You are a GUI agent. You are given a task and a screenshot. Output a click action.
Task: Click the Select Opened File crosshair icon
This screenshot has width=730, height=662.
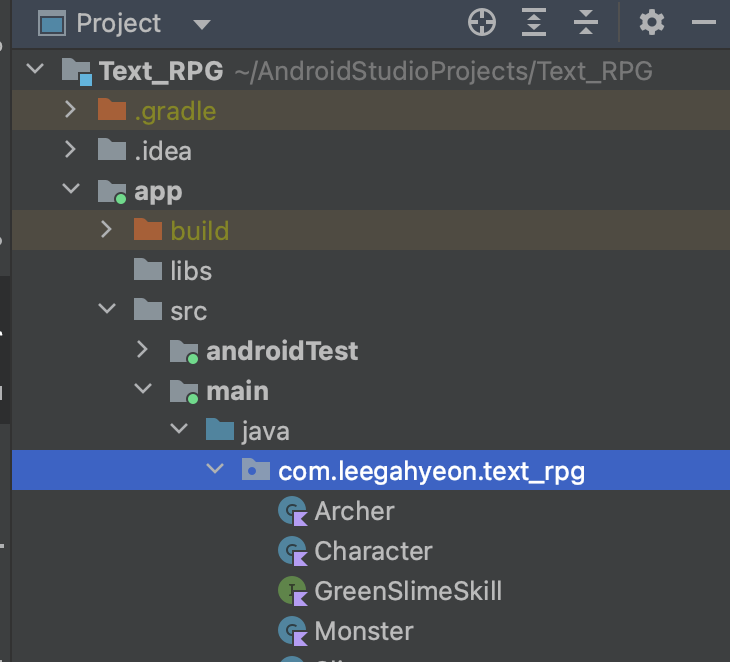pyautogui.click(x=482, y=22)
